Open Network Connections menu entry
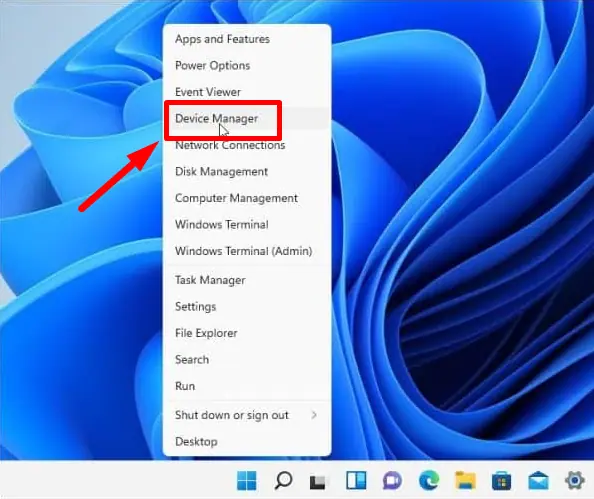Image resolution: width=594 pixels, height=499 pixels. [x=247, y=145]
